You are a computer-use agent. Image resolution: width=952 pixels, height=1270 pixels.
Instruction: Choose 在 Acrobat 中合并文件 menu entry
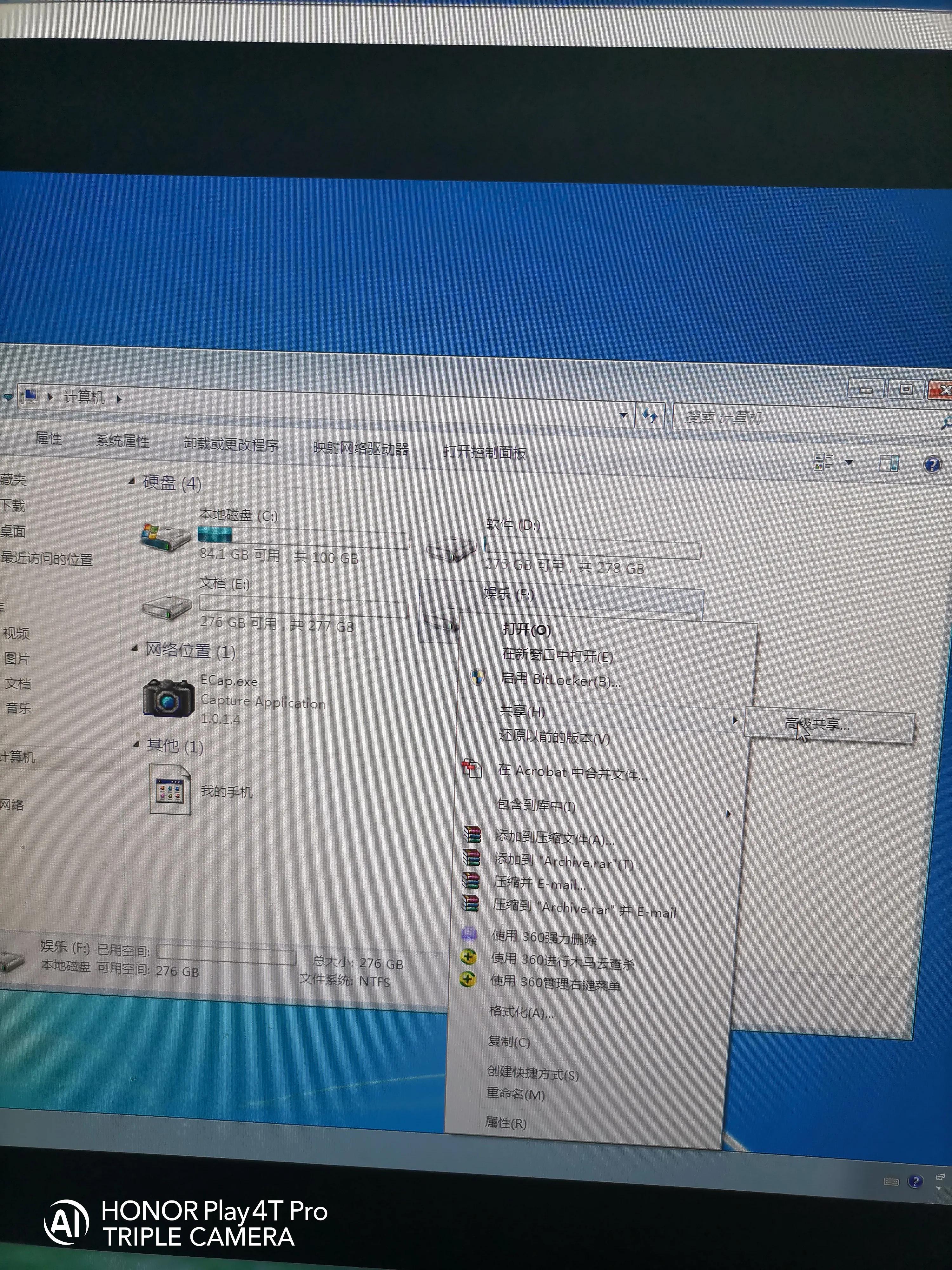point(572,773)
